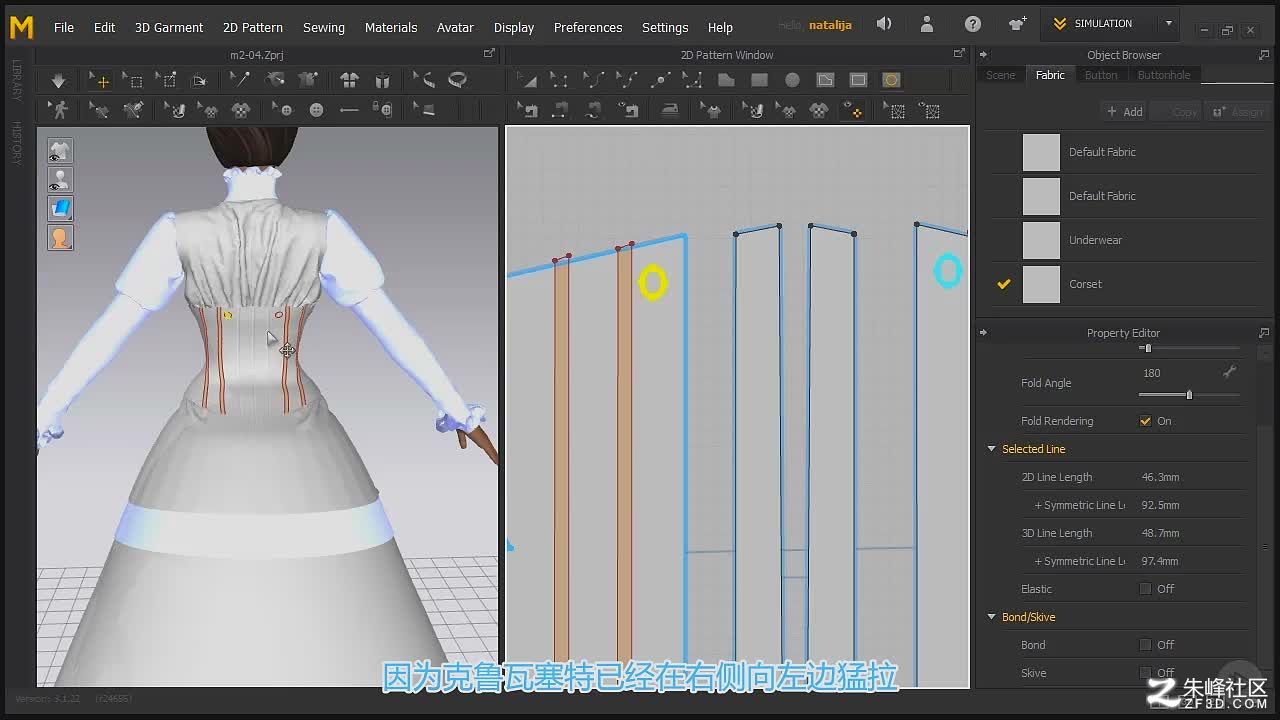Open the HISTORY side panel
The width and height of the screenshot is (1280, 720).
[17, 142]
